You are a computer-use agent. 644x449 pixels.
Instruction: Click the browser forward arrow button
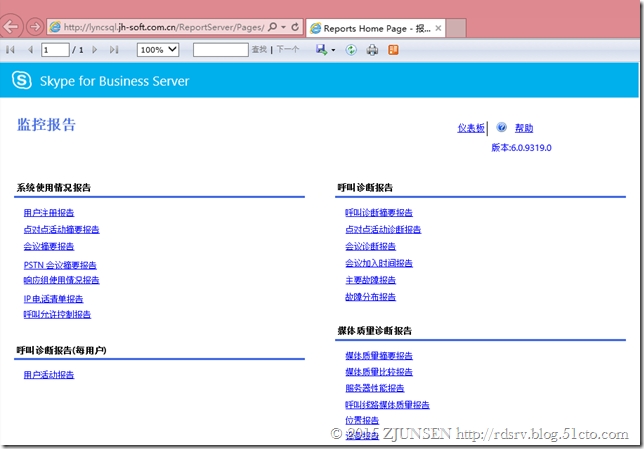[35, 27]
